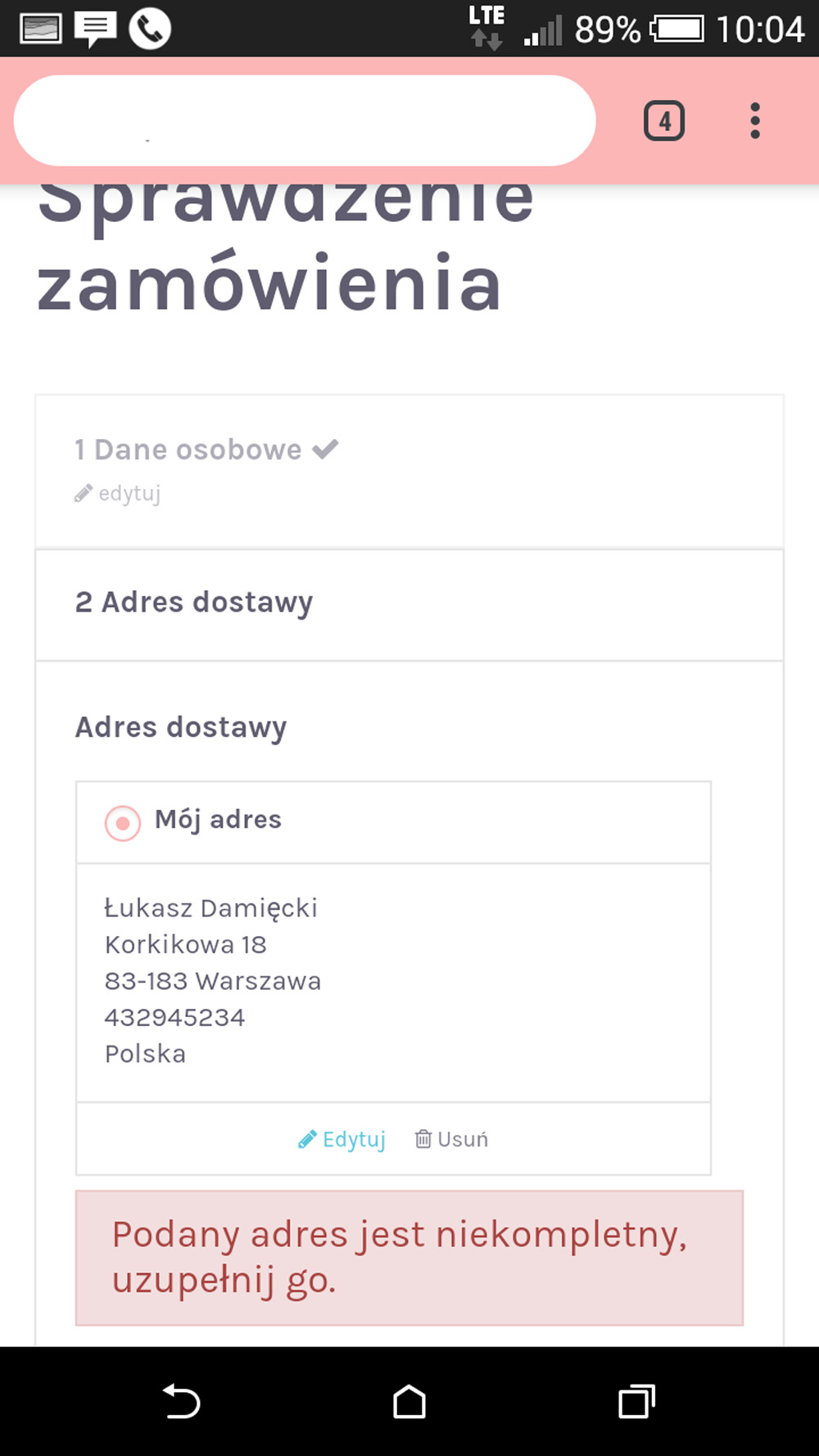
Task: Tap the Android home navigation button
Action: tap(409, 1401)
